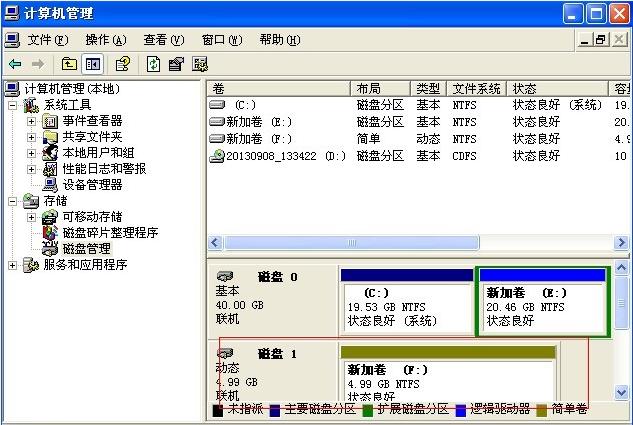Click the Help toolbar icon
The width and height of the screenshot is (633, 425).
123,64
